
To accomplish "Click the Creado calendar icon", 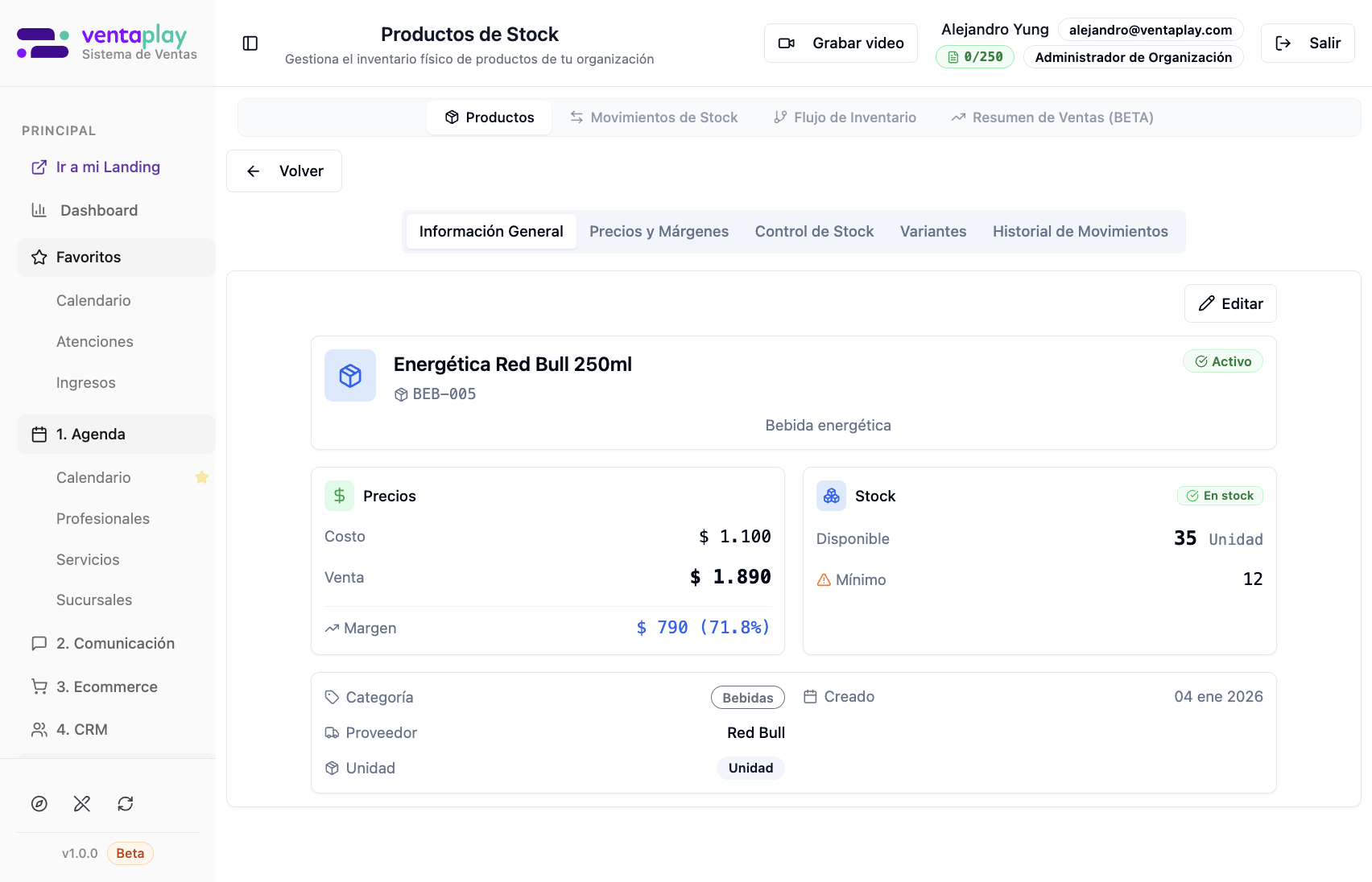I will coord(810,697).
